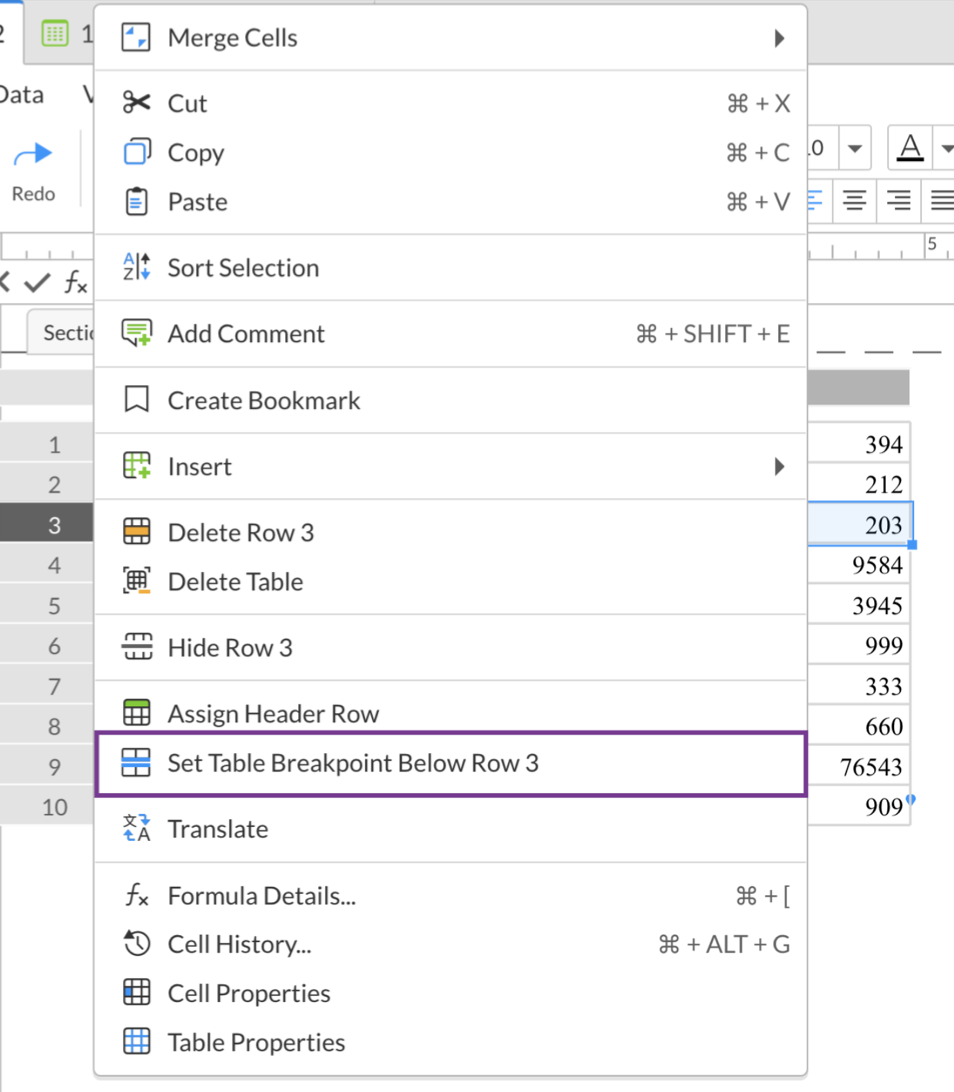Click the Delete Row 3 icon
Viewport: 954px width, 1092px height.
click(x=136, y=531)
